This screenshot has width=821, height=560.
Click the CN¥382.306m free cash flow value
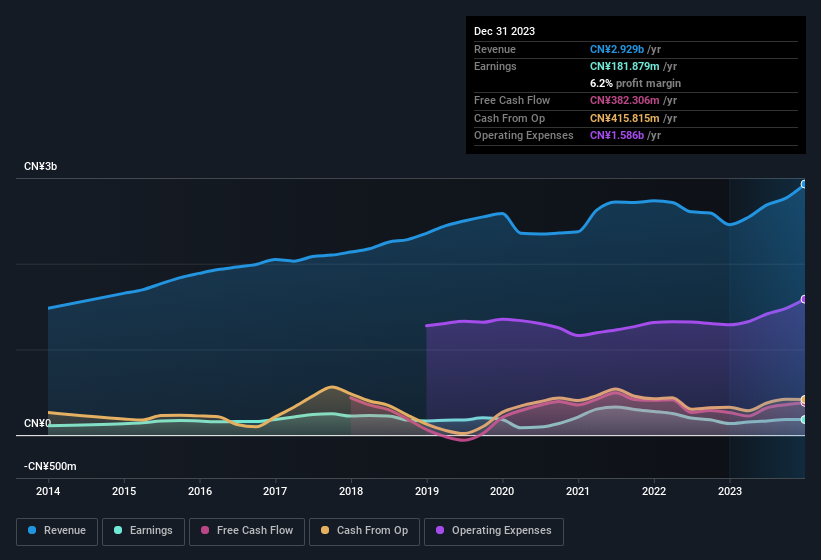point(625,100)
